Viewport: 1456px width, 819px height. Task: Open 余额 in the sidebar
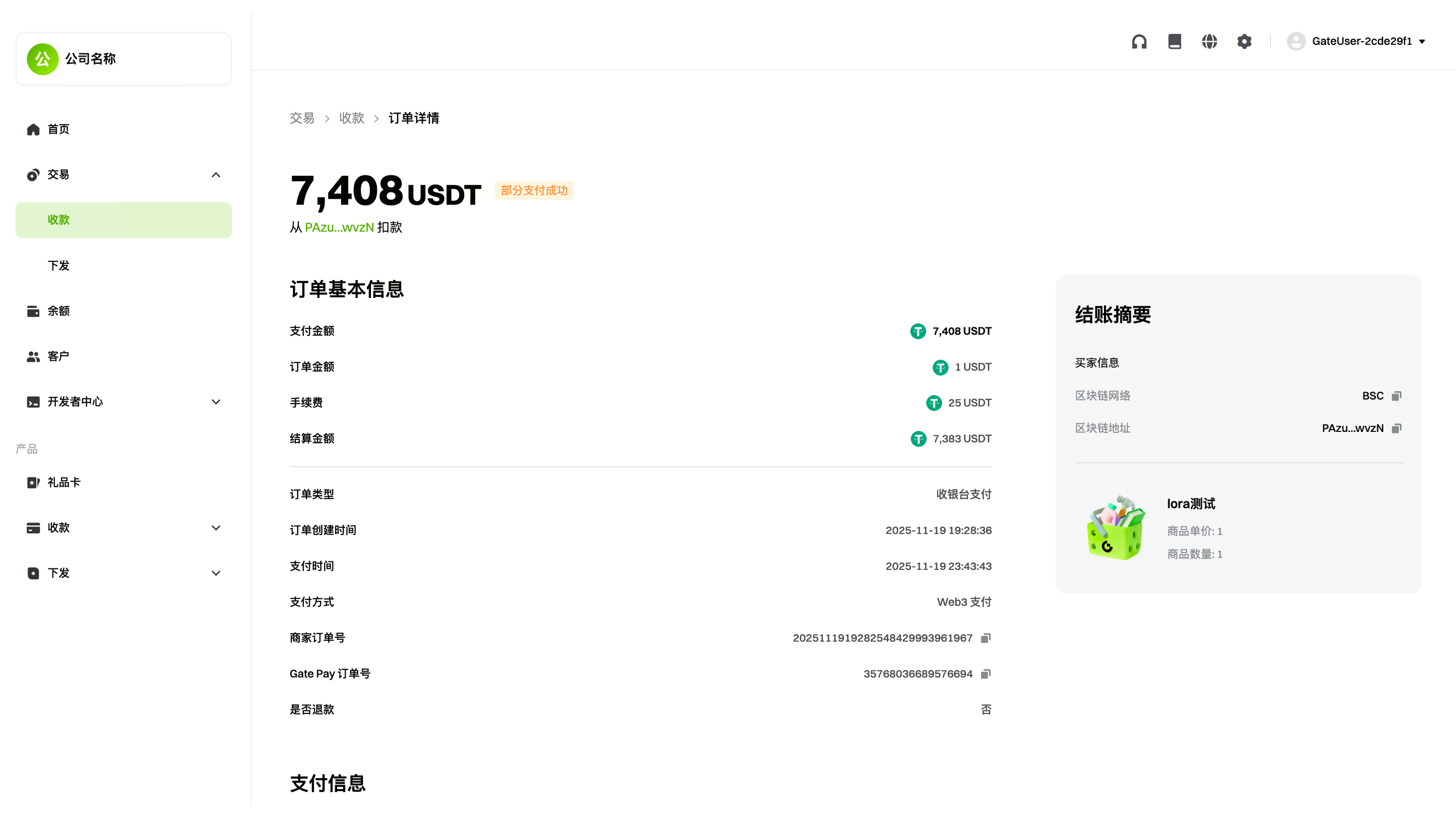(58, 311)
